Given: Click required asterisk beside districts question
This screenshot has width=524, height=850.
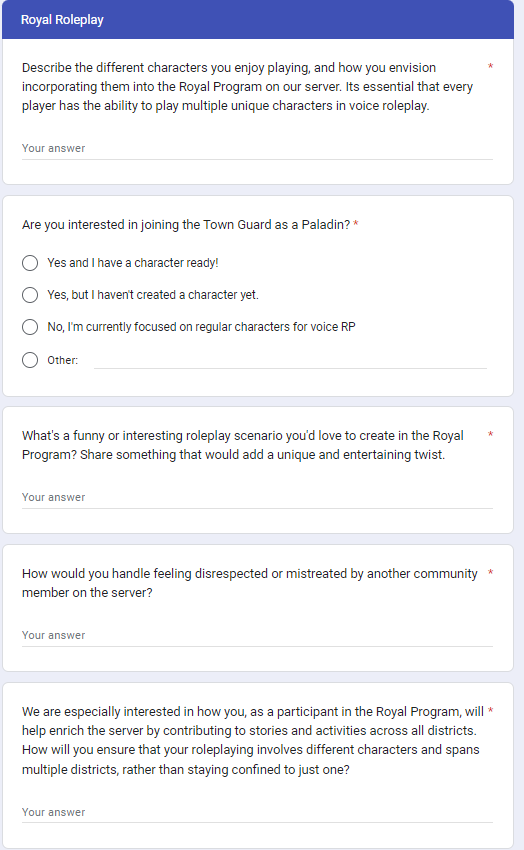Looking at the screenshot, I should 490,711.
